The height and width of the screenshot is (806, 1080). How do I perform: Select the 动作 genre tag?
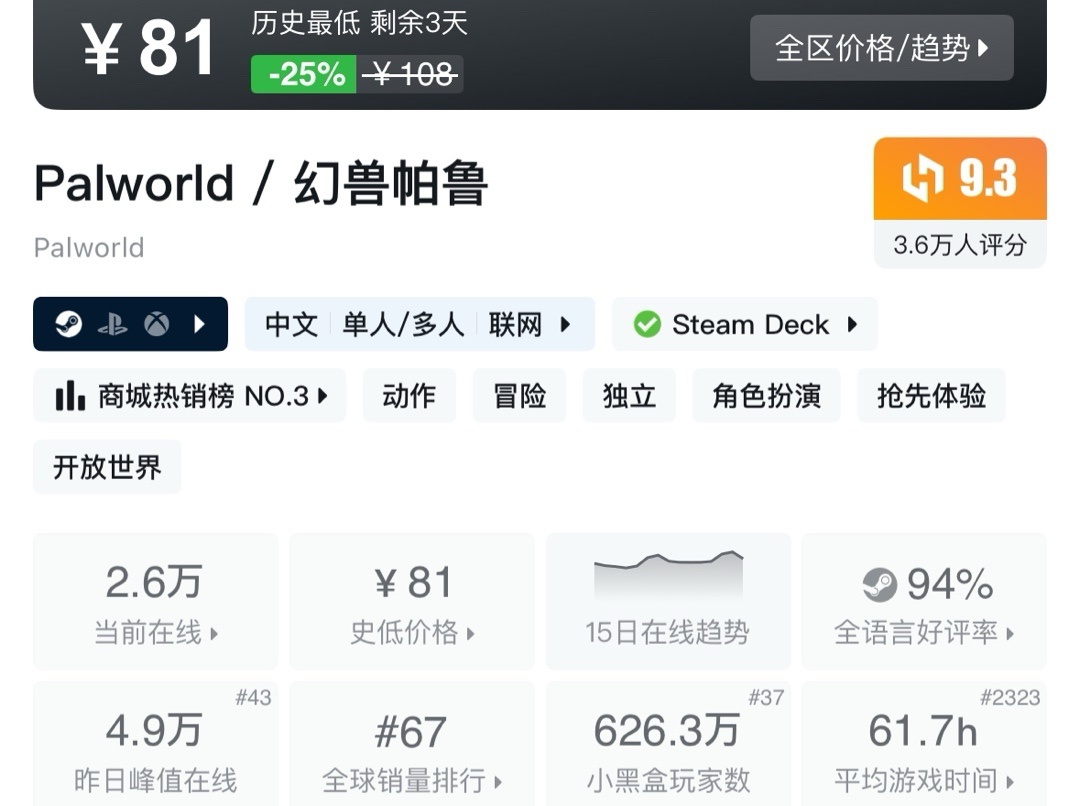tap(409, 395)
